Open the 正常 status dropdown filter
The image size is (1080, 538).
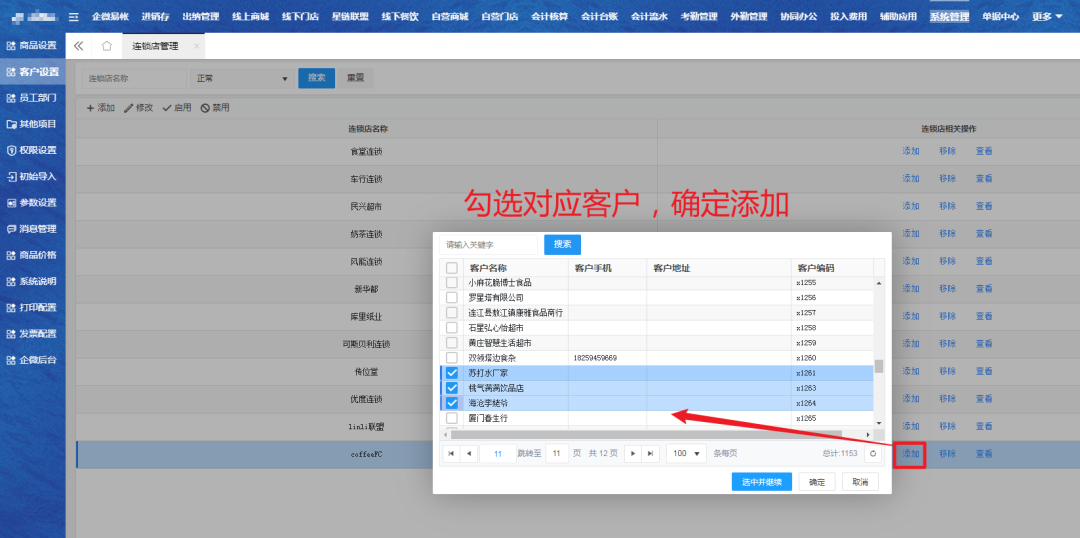tap(240, 78)
